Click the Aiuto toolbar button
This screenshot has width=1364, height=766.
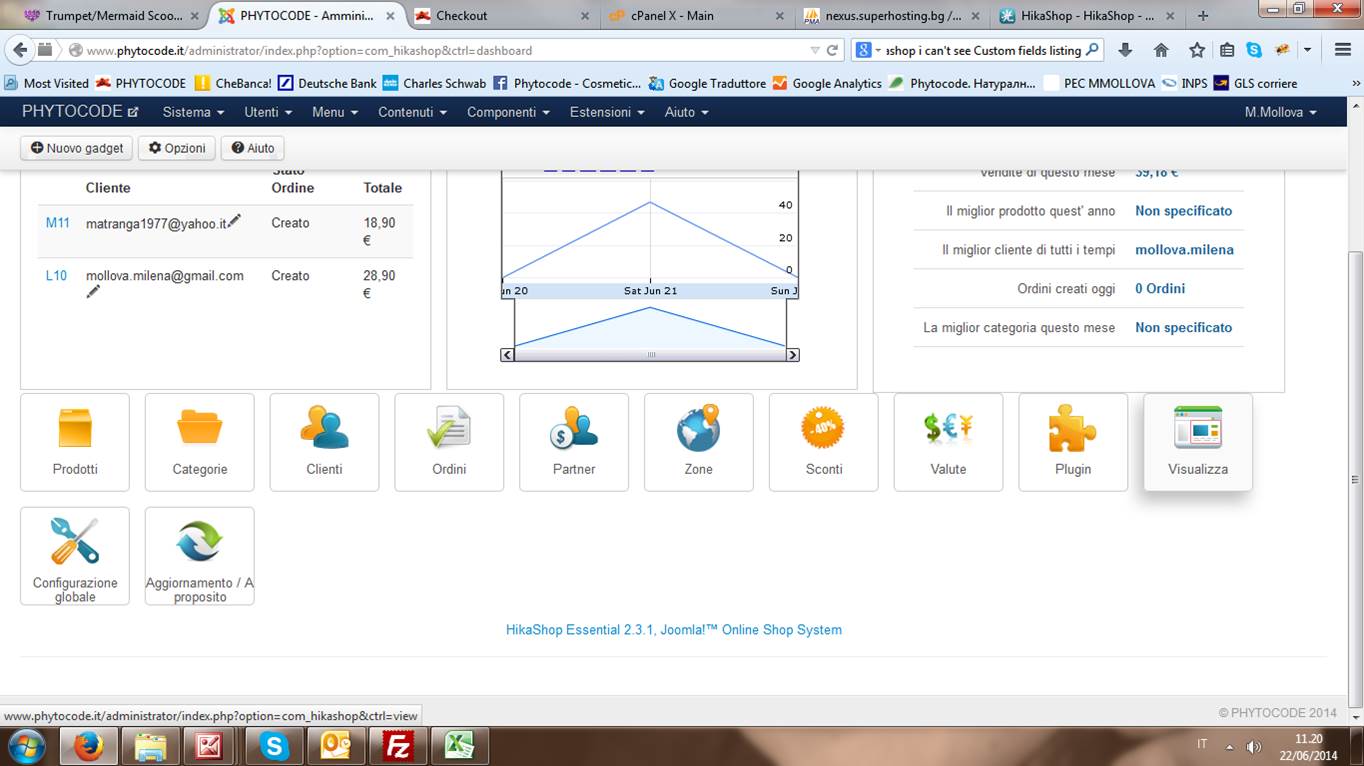252,148
